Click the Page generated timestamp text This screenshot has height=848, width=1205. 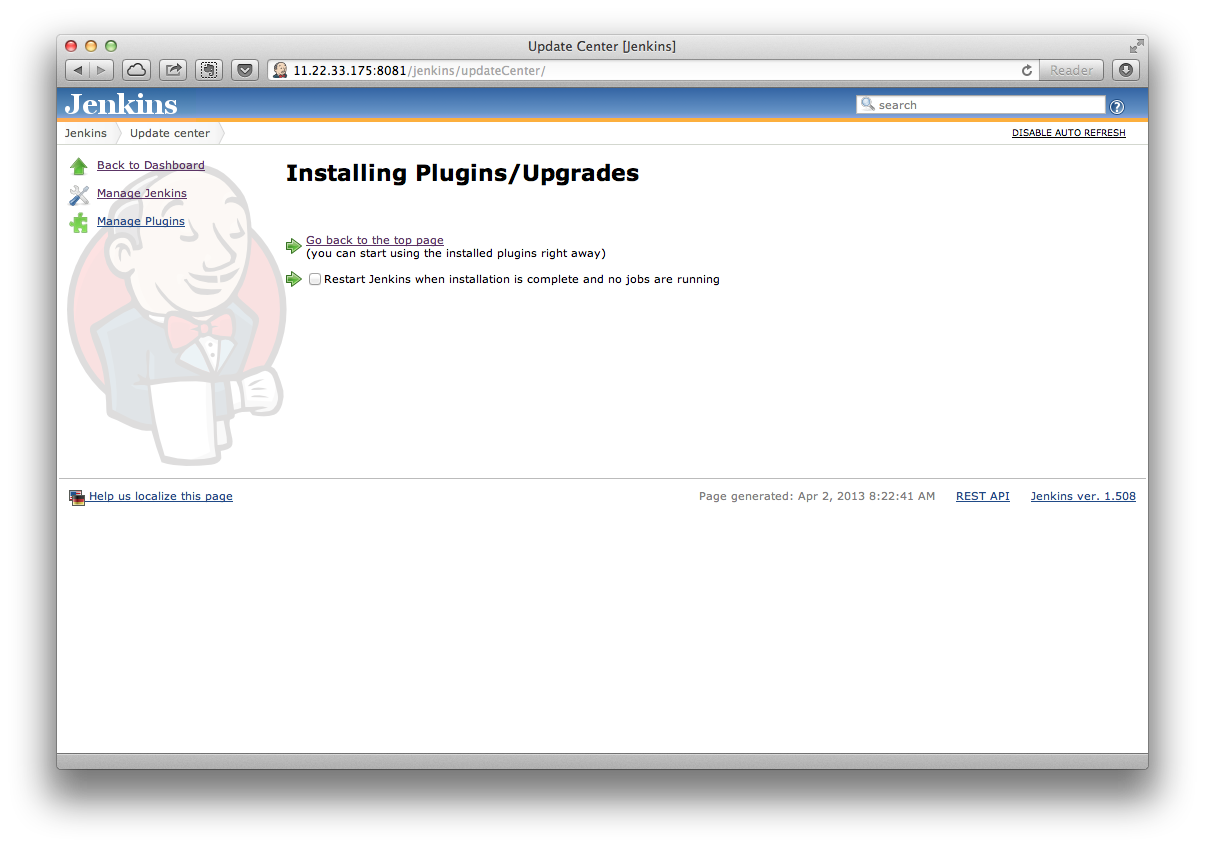coord(817,496)
